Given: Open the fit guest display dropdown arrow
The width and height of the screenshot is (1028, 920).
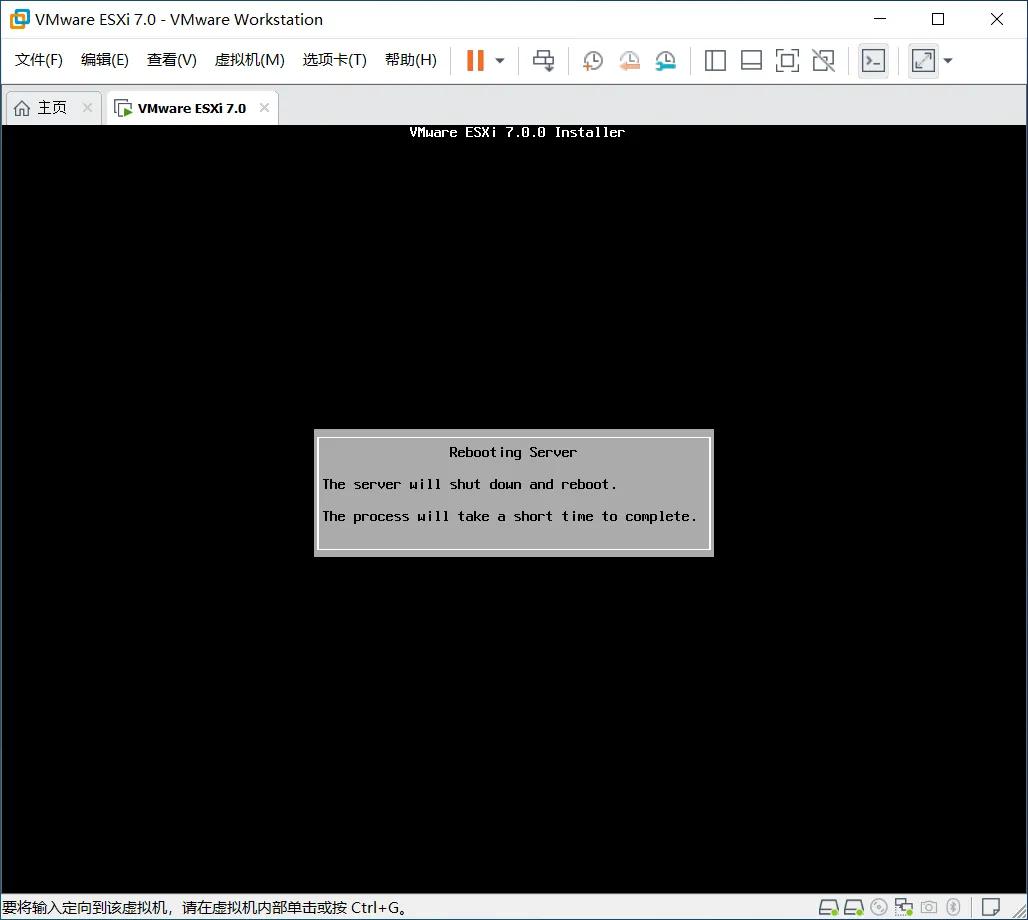Looking at the screenshot, I should pyautogui.click(x=947, y=60).
